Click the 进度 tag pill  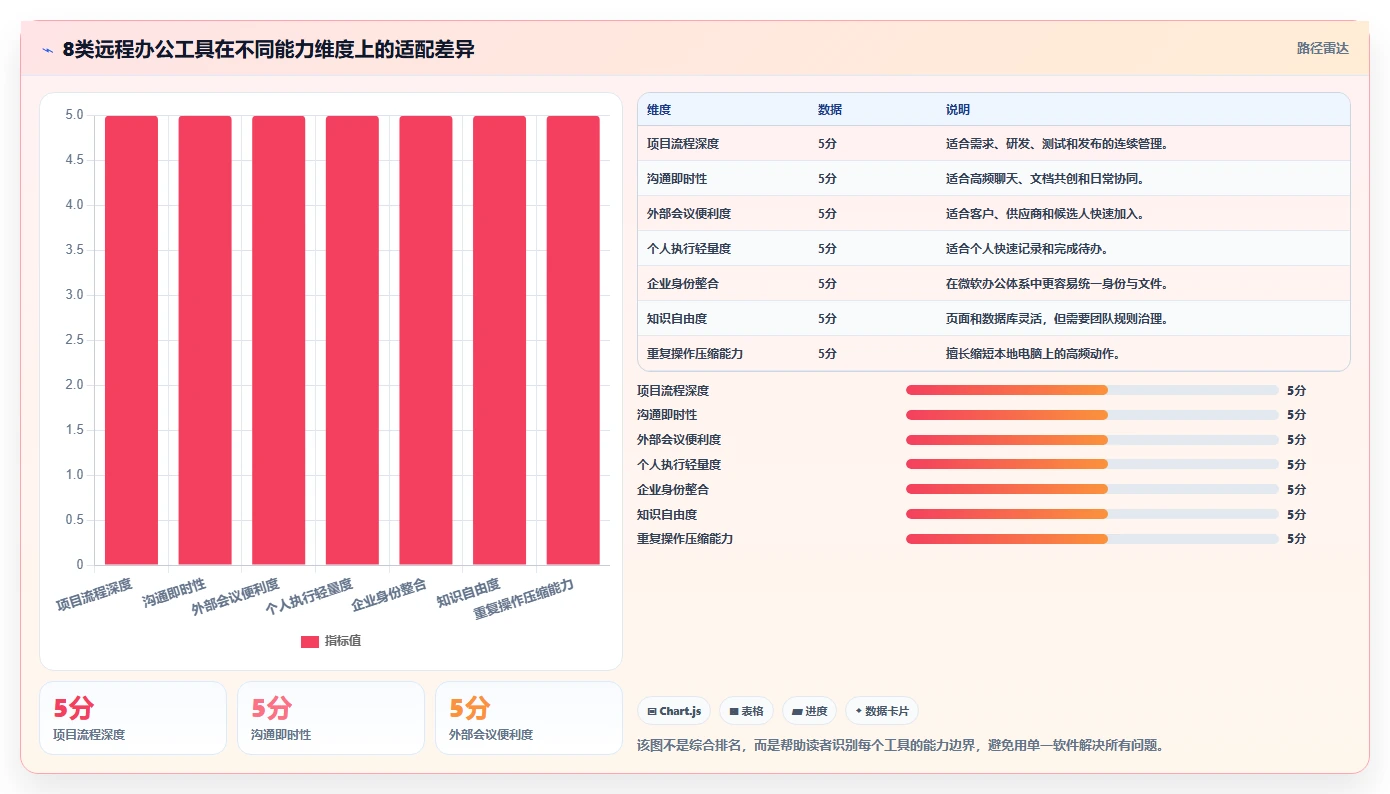809,711
